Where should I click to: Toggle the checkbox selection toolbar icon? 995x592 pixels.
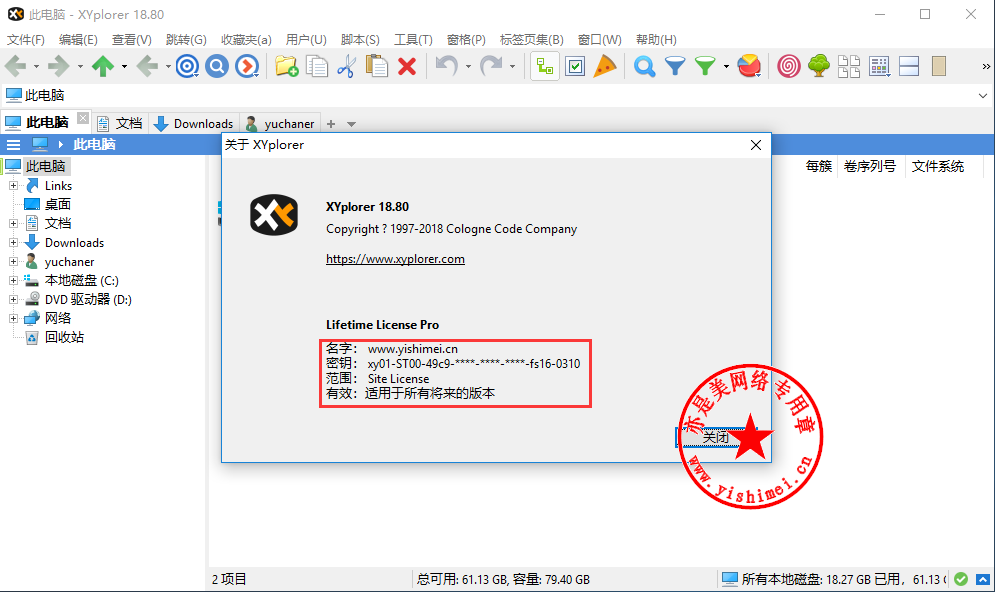(575, 66)
